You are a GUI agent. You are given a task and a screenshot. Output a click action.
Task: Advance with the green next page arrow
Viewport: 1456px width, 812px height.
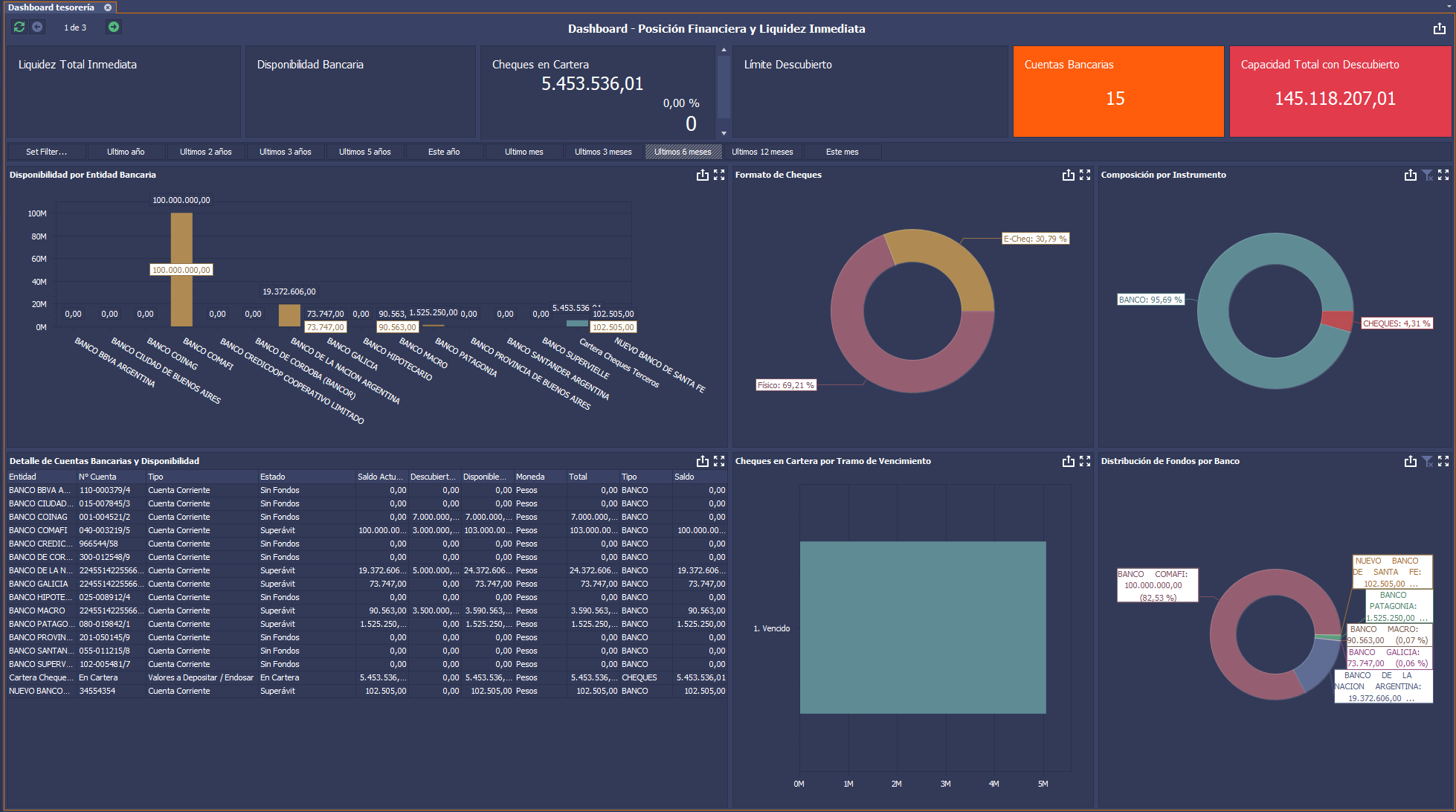(114, 28)
